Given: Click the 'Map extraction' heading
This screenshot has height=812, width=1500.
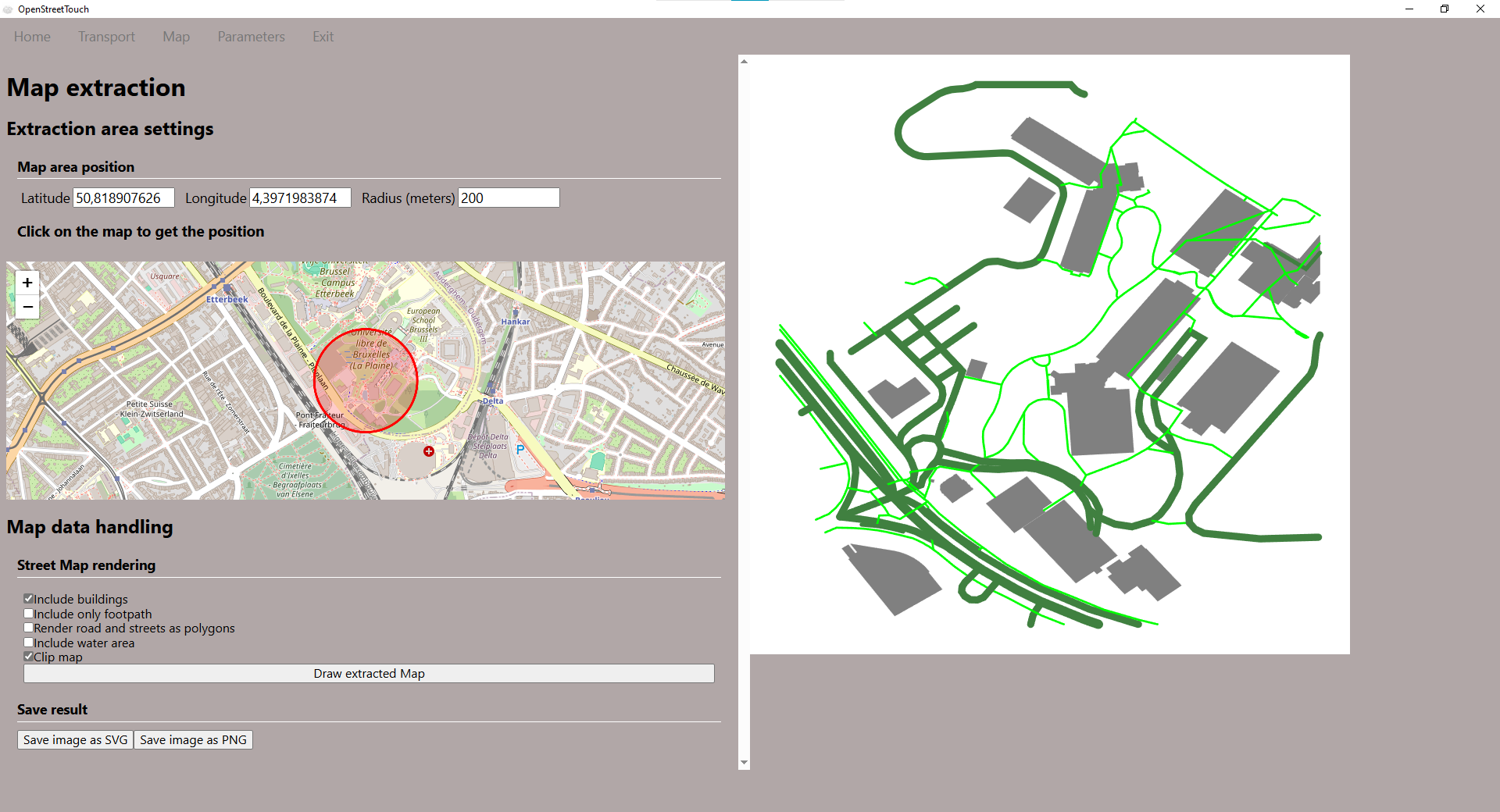Looking at the screenshot, I should (x=96, y=87).
